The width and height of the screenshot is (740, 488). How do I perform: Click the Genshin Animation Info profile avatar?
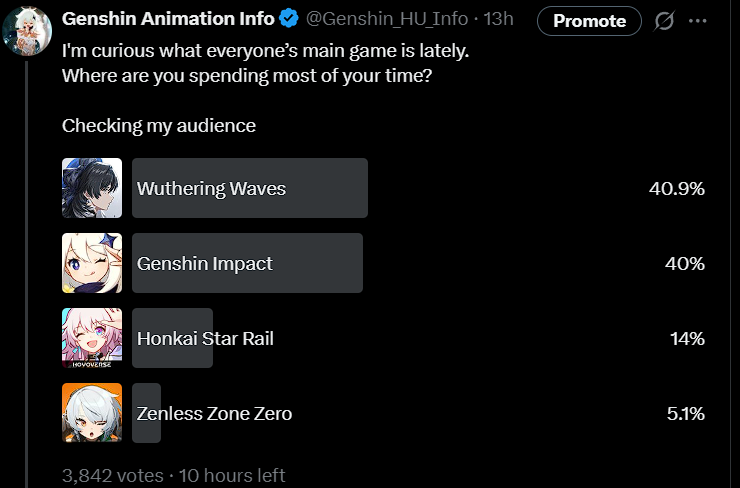(x=27, y=29)
